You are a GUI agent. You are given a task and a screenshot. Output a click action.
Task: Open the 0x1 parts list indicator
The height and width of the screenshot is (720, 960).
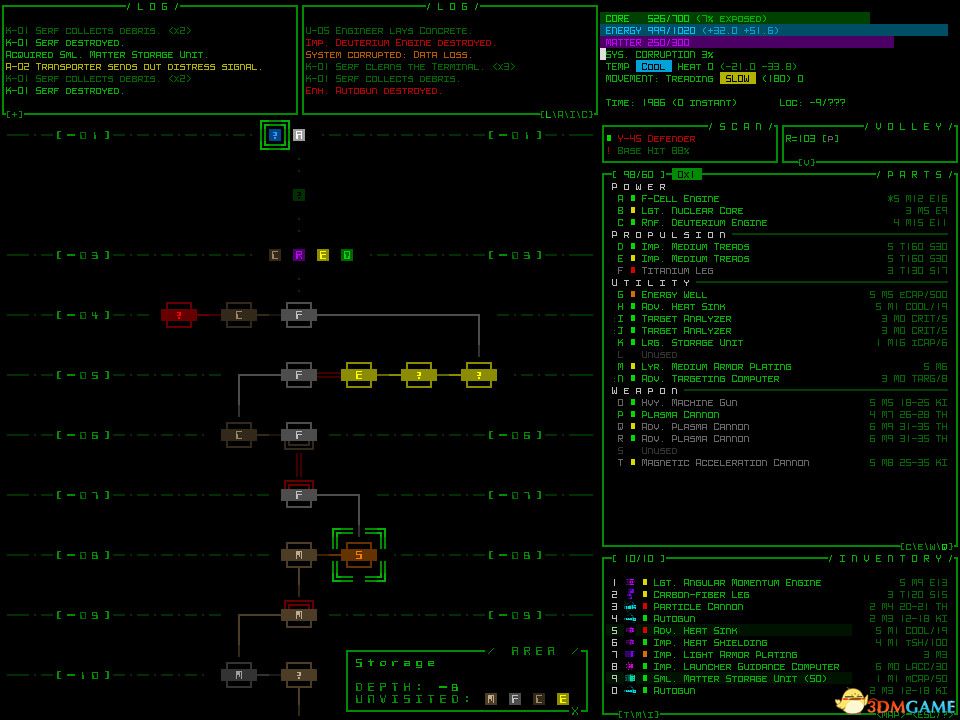686,175
